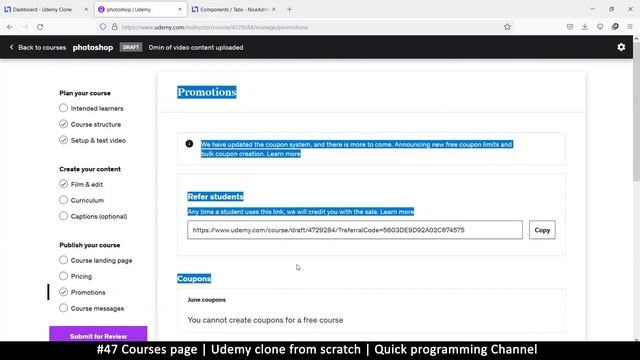
Task: Click the photoshop course title
Action: point(93,47)
